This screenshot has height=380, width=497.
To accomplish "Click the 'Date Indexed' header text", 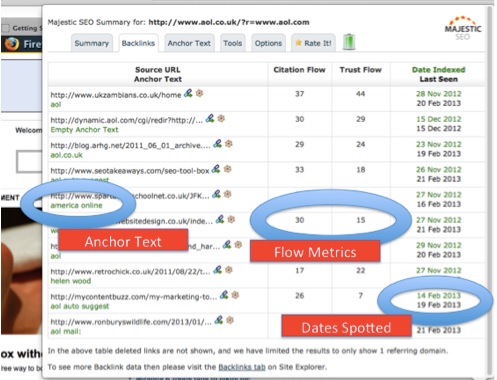I will pyautogui.click(x=438, y=70).
